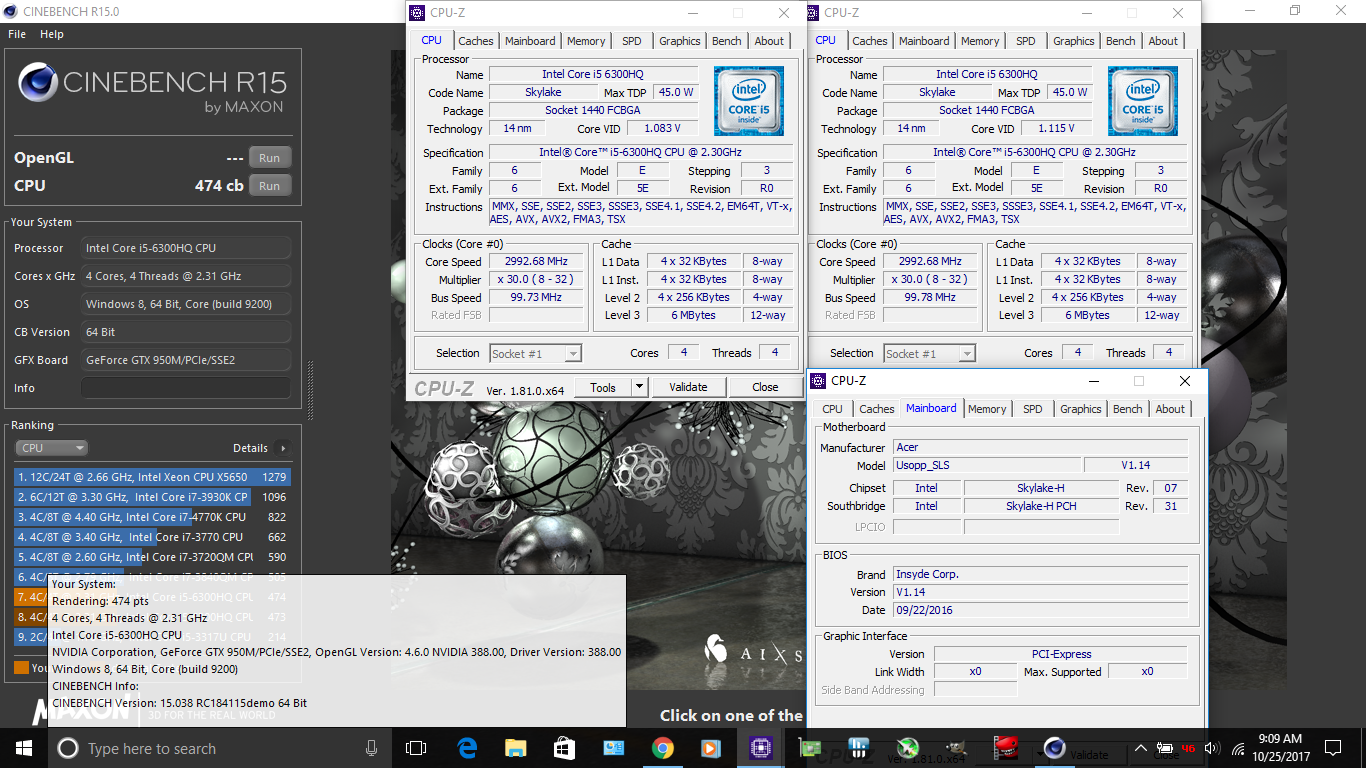Open the Wi-Fi network tray icon
This screenshot has width=1366, height=768.
[1238, 748]
